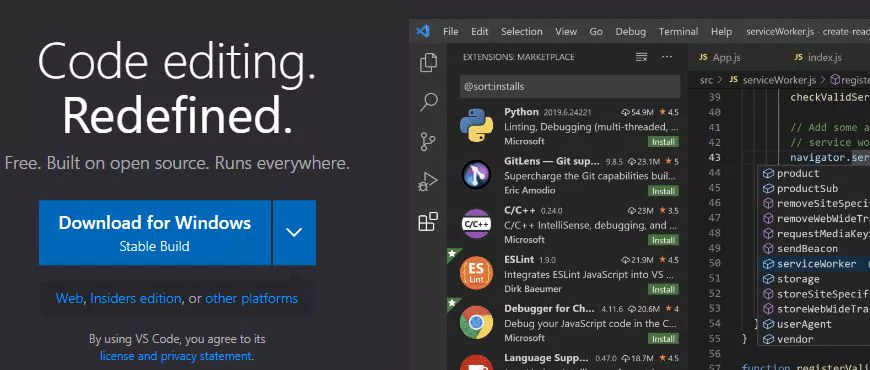
Task: Open the Web link
Action: (69, 298)
